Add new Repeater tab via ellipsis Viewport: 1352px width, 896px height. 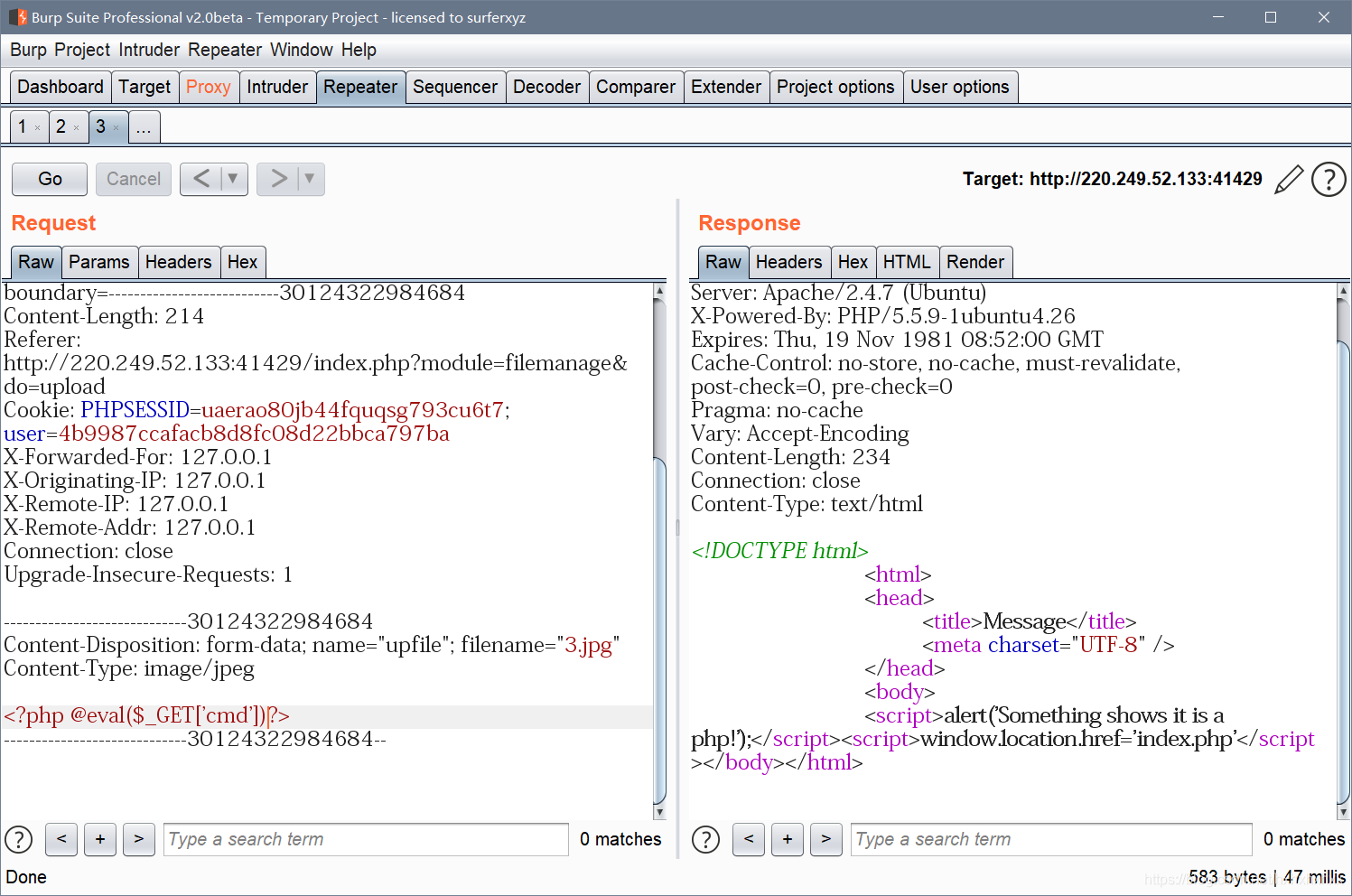[x=144, y=126]
